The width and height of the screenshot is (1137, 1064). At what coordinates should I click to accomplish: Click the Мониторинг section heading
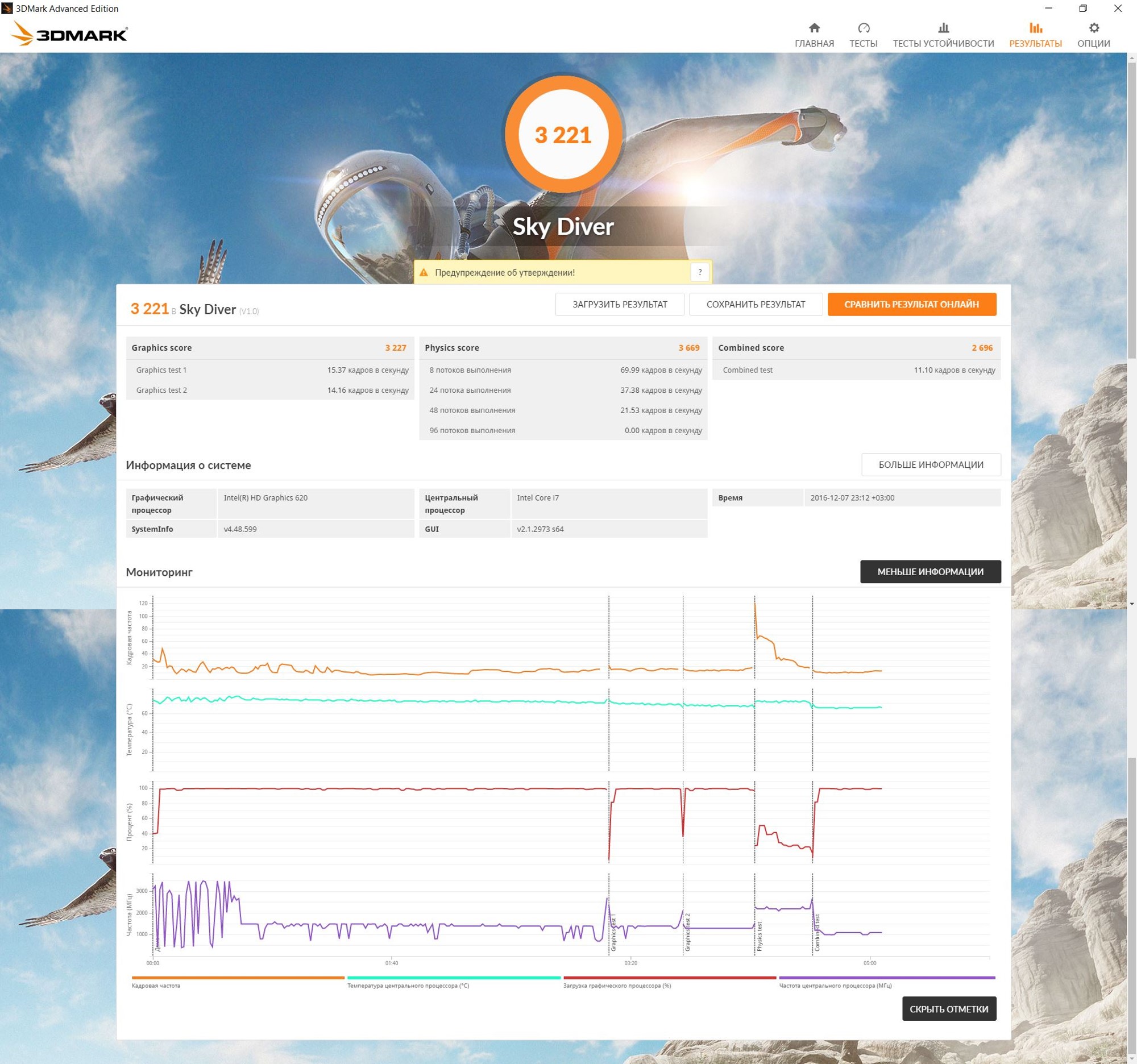coord(159,572)
